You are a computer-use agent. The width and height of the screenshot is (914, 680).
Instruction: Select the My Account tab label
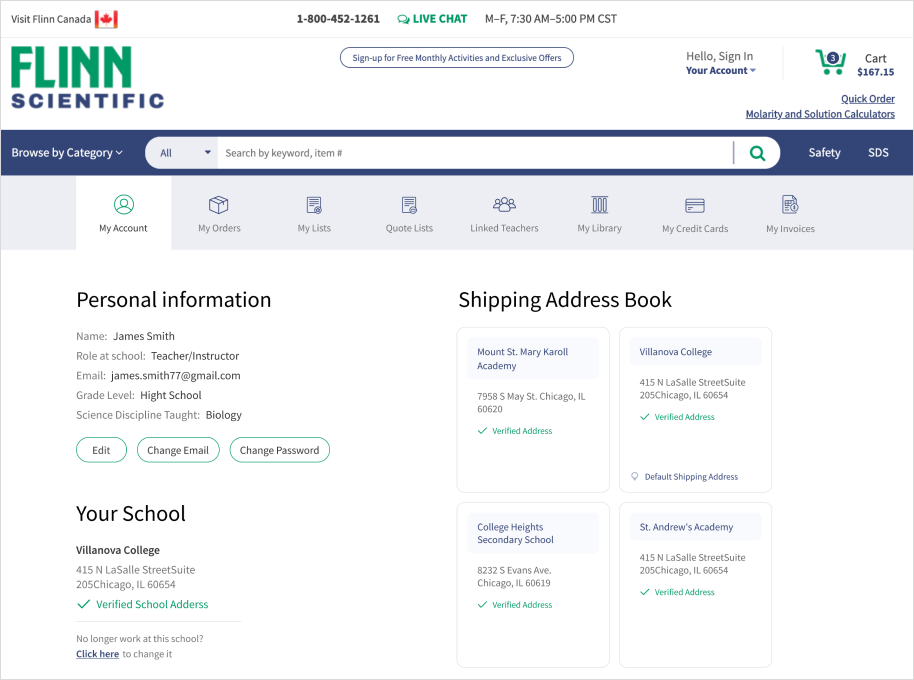[123, 228]
